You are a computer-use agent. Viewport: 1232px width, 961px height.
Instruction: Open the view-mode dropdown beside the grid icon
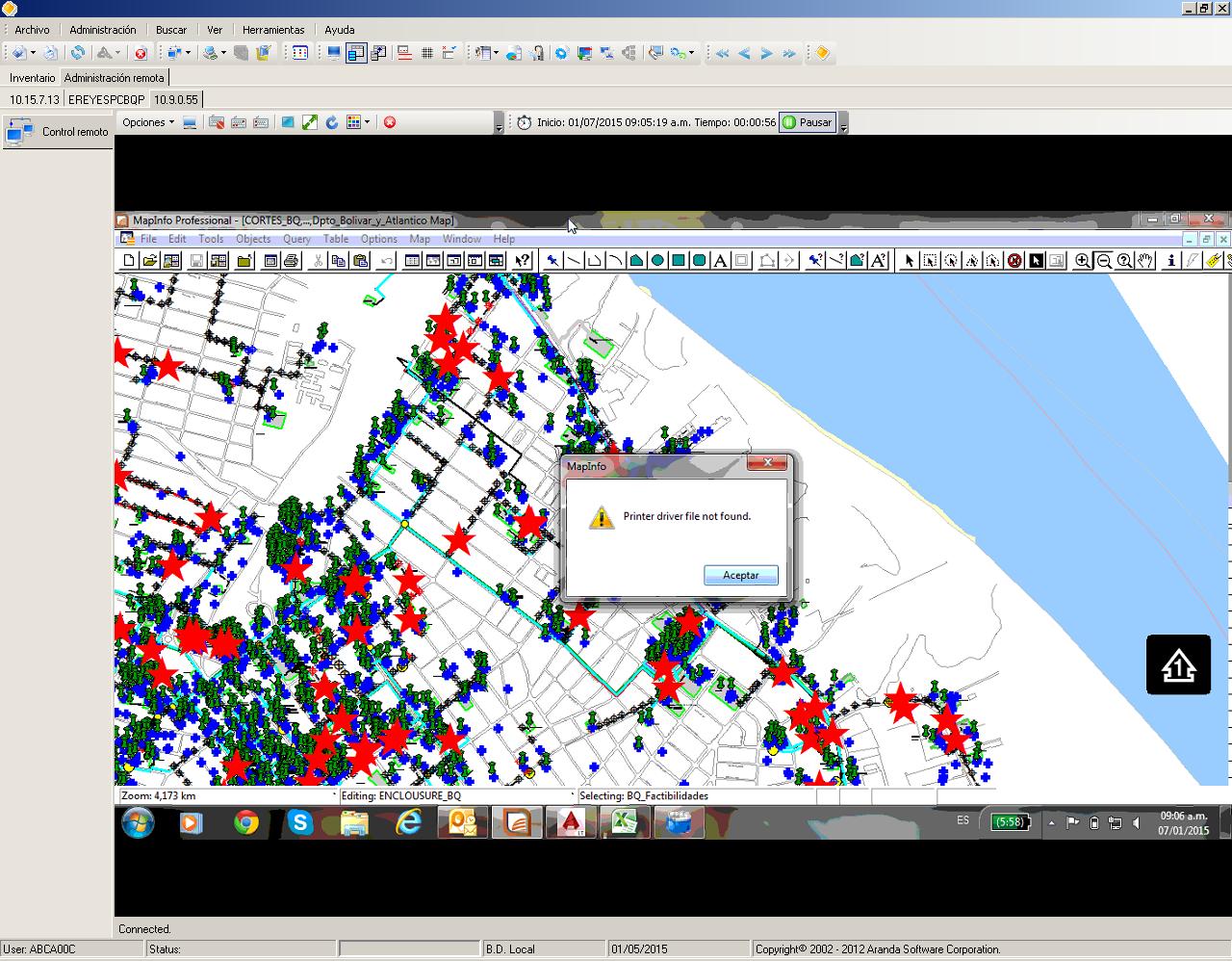tap(367, 122)
